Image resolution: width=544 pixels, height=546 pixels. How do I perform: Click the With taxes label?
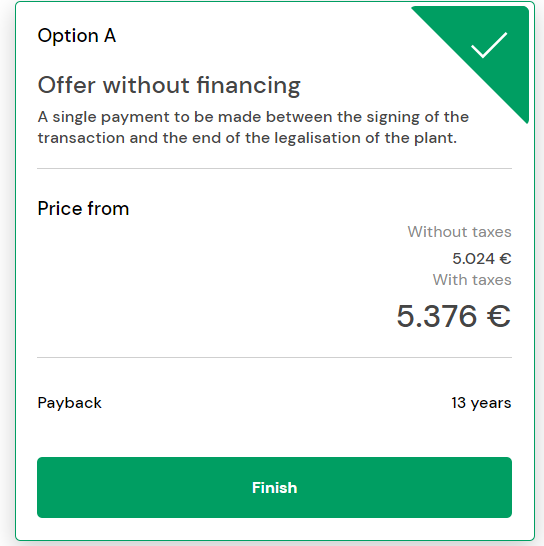coord(472,280)
